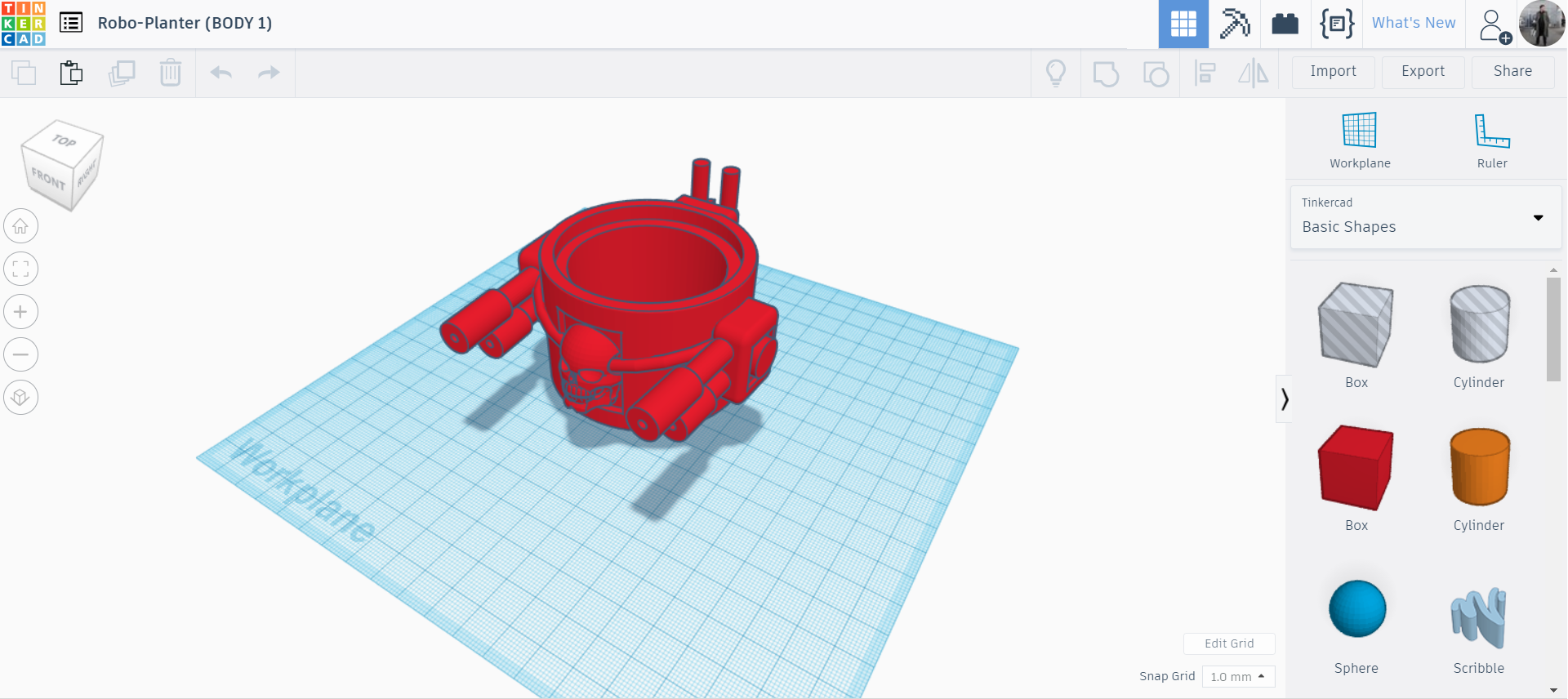Click the Delete trash can icon
Image resolution: width=1568 pixels, height=699 pixels.
pyautogui.click(x=171, y=73)
